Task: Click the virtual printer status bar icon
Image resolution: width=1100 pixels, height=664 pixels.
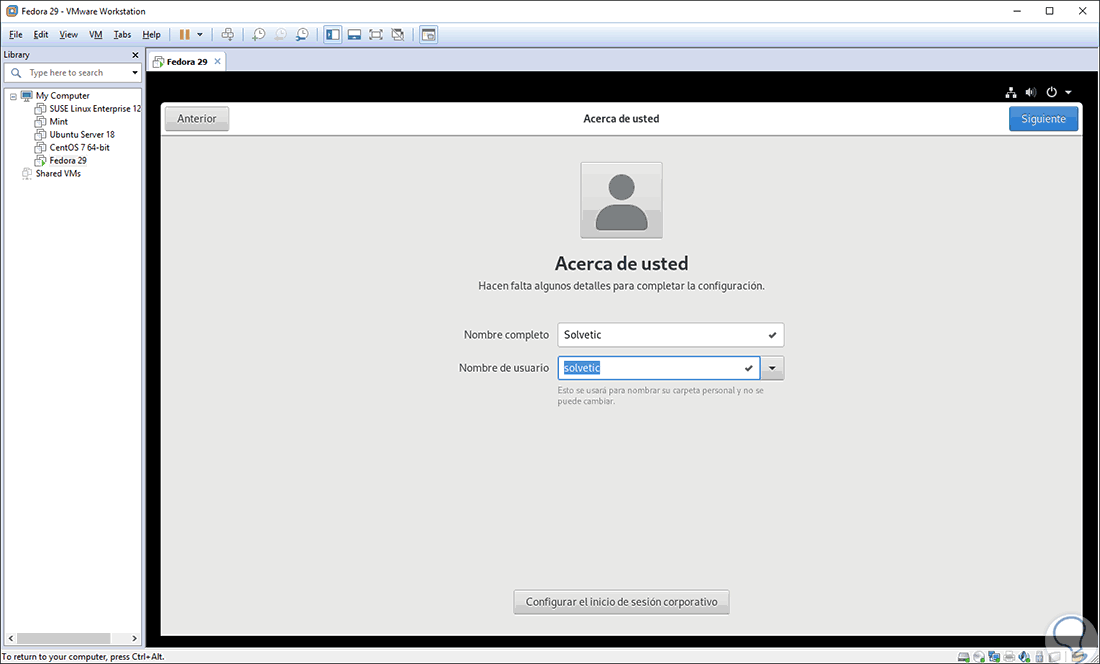Action: coord(1009,657)
